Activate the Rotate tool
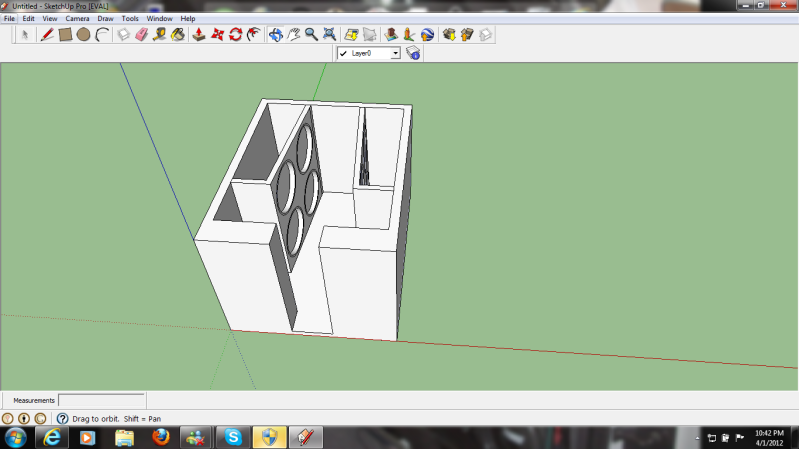 point(235,35)
